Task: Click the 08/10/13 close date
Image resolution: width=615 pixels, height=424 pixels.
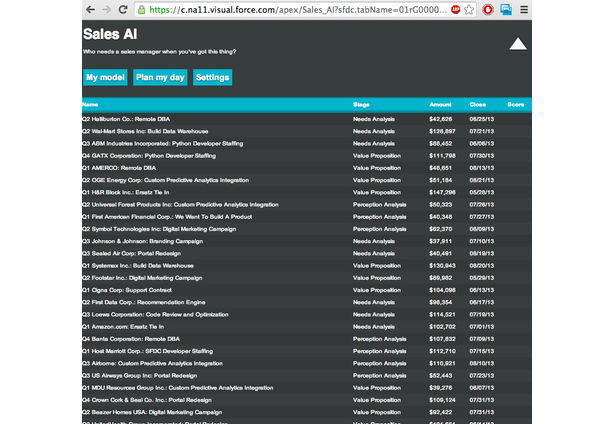Action: [x=482, y=363]
